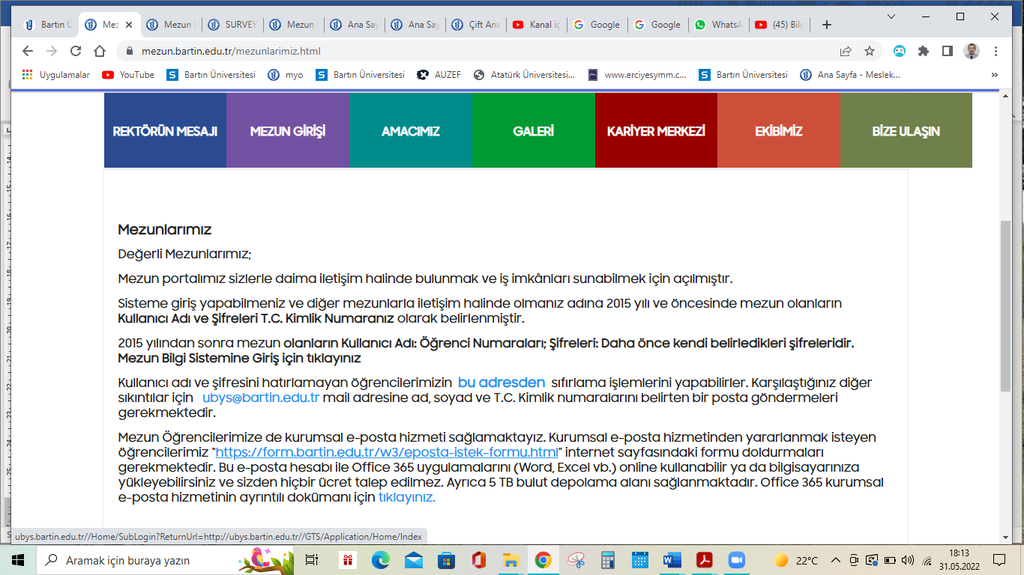This screenshot has height=575, width=1024.
Task: Open the myo bookmark
Action: pyautogui.click(x=286, y=75)
